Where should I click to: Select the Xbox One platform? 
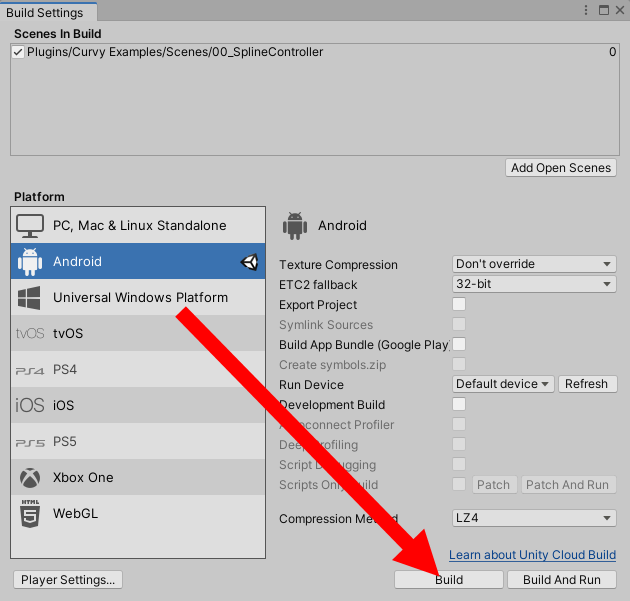(x=138, y=477)
